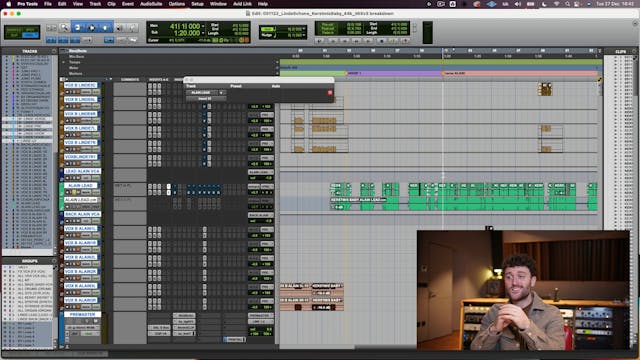
Task: Select the Selector tool
Action: [91, 28]
